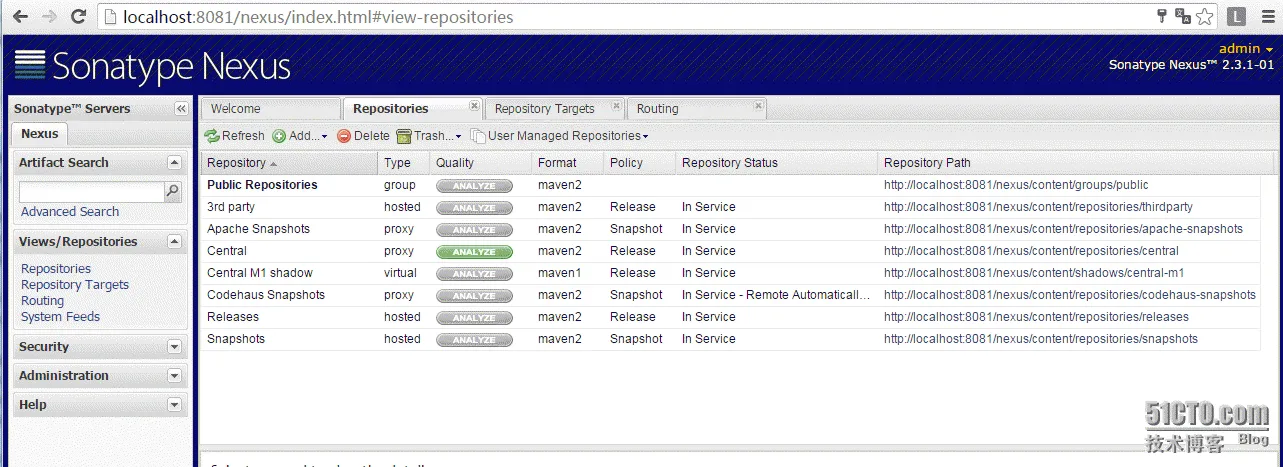This screenshot has width=1283, height=467.
Task: Open the browser translate icon
Action: click(x=1183, y=16)
